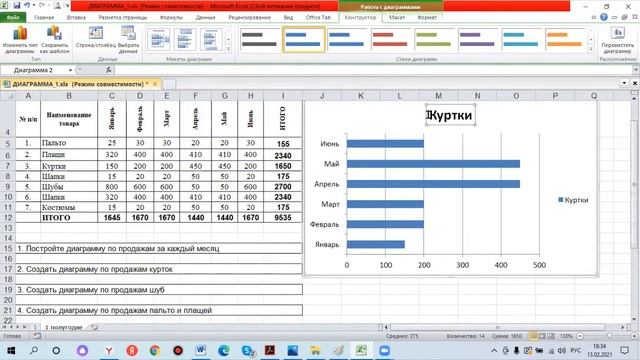Viewport: 640px width, 360px height.
Task: Open the Formulas ribbon tab
Action: click(x=171, y=18)
